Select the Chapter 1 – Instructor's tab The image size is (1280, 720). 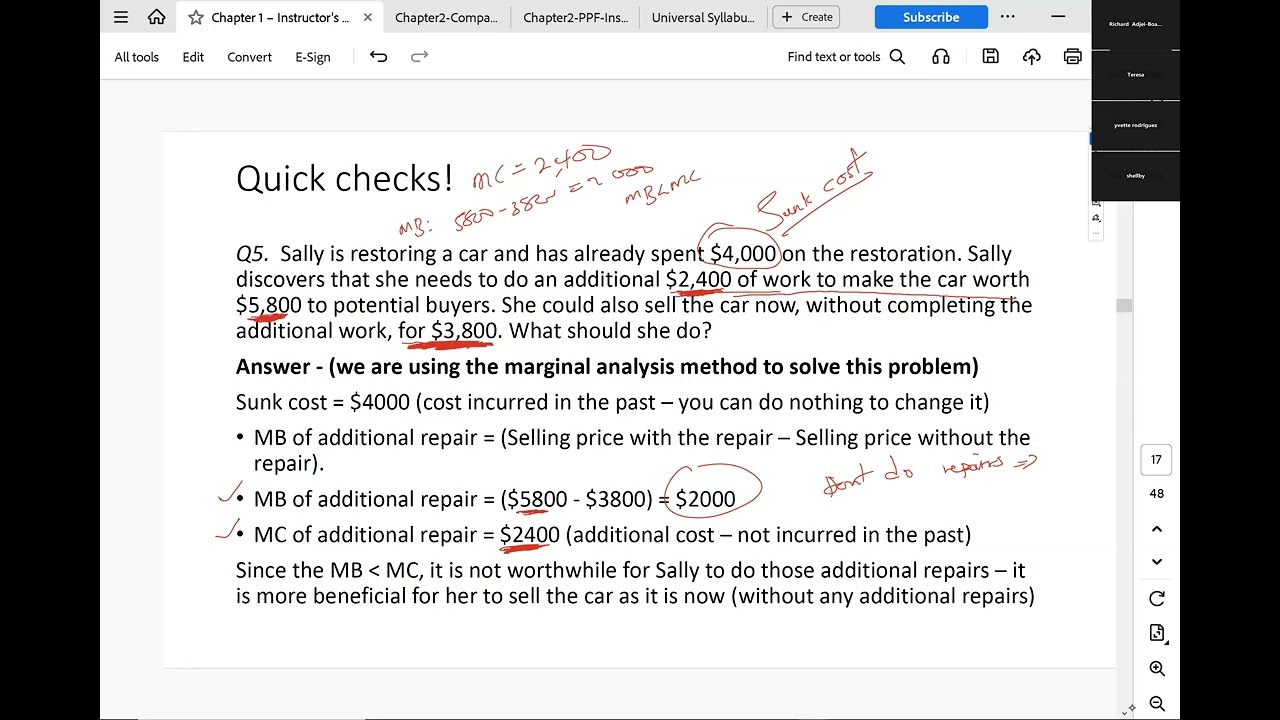point(280,17)
